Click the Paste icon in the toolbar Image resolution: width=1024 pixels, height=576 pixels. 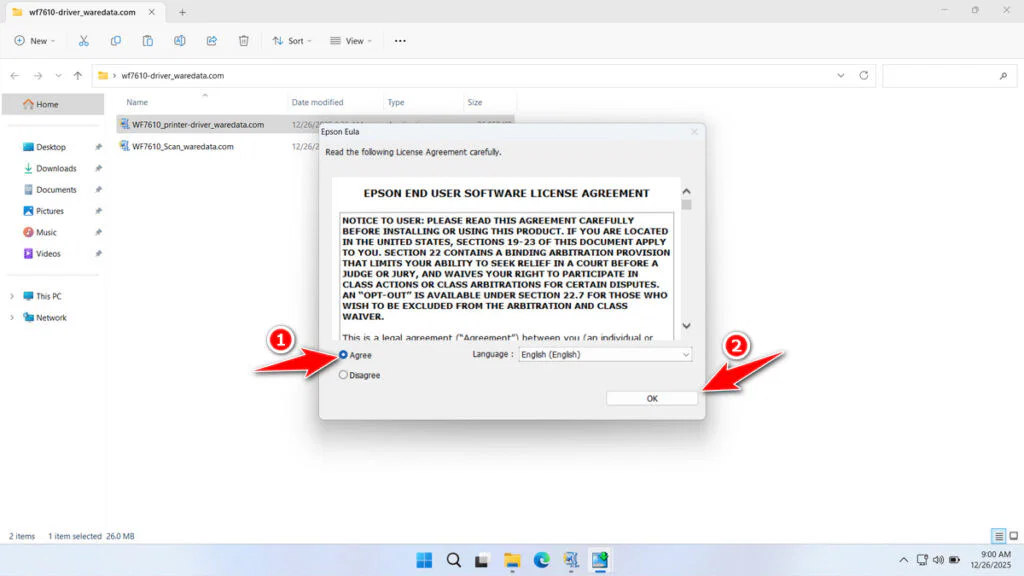[147, 40]
